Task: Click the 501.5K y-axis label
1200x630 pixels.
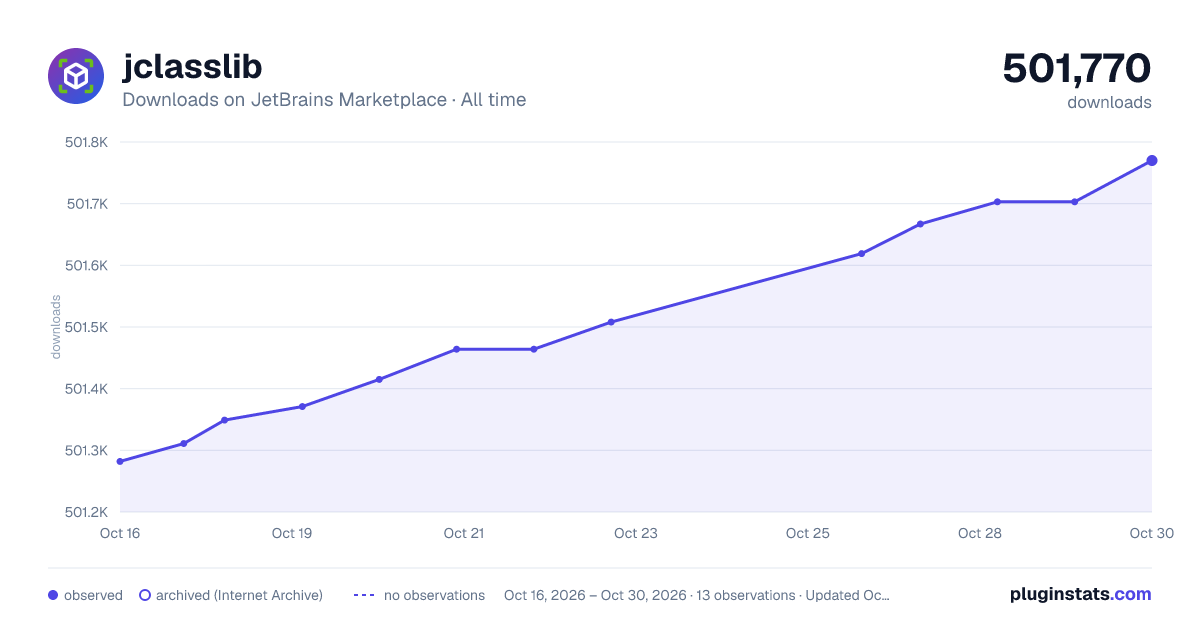Action: tap(86, 327)
